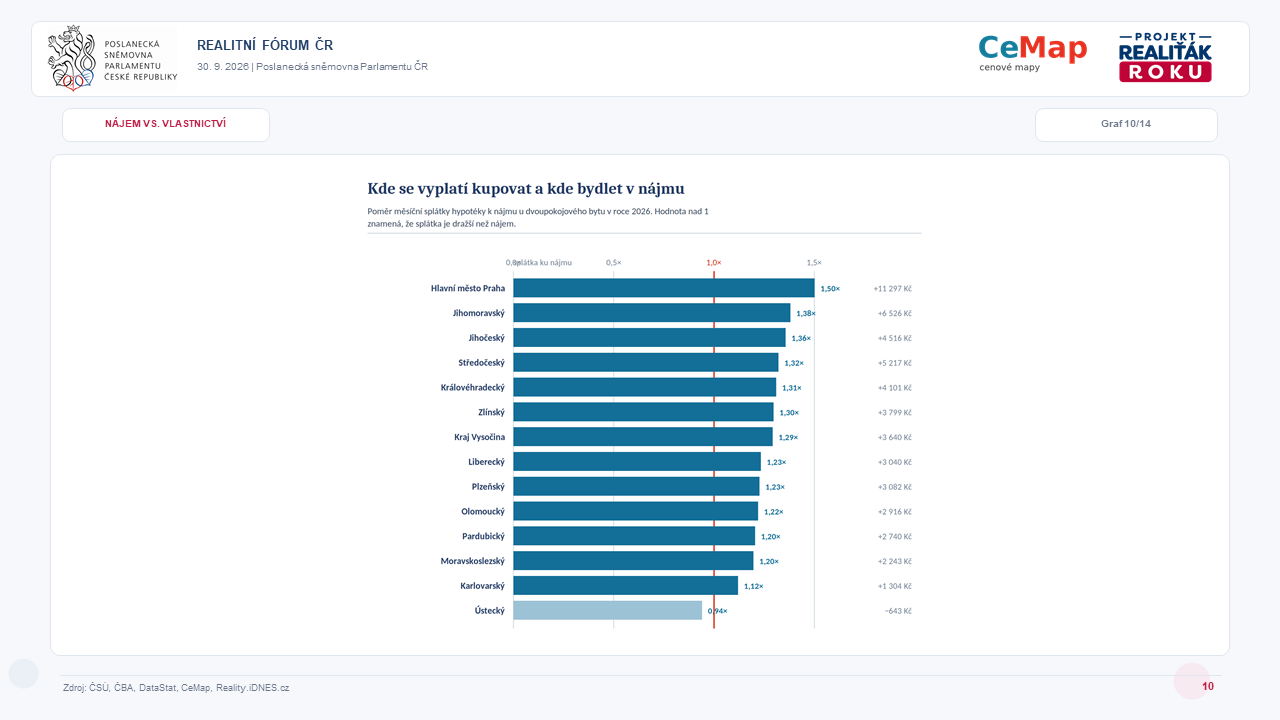This screenshot has width=1280, height=720.
Task: Click the "1,12×" value in Karlovarský row
Action: pos(754,586)
